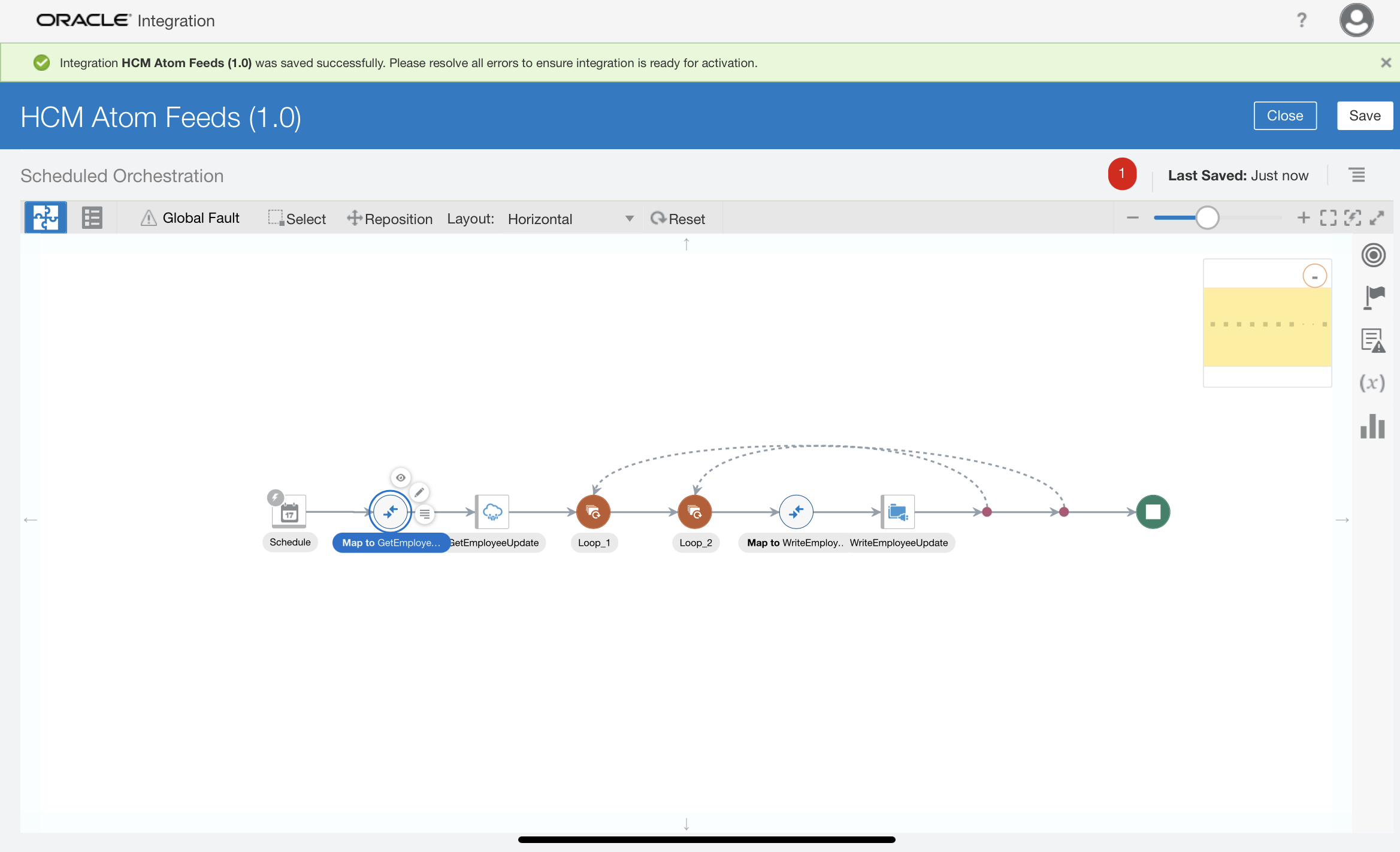Screen dimensions: 1400x852
Task: Switch to canvas view toggle
Action: click(46, 217)
